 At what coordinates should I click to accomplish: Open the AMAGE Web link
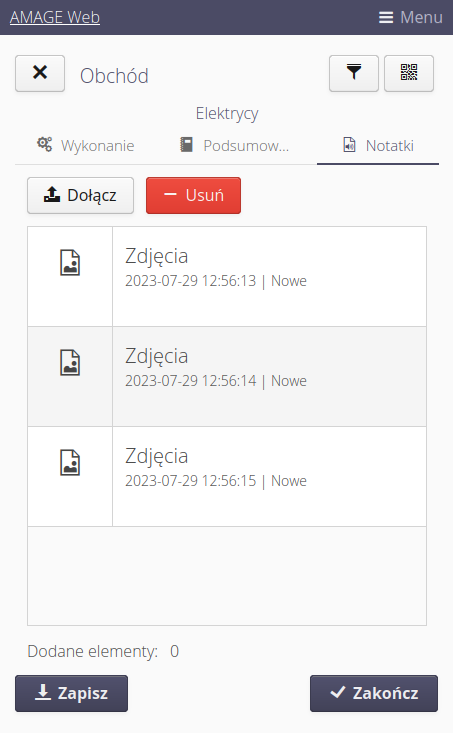pos(55,17)
